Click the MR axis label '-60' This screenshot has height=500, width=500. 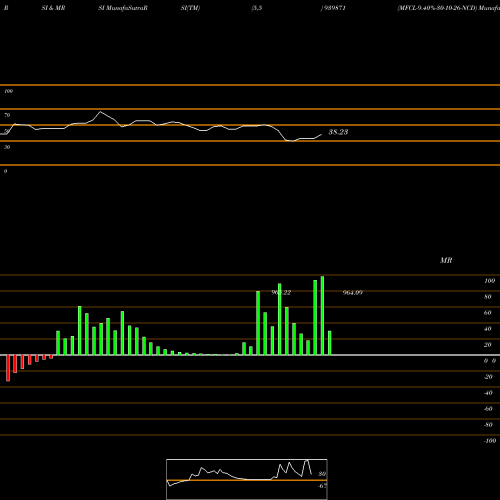point(488,409)
